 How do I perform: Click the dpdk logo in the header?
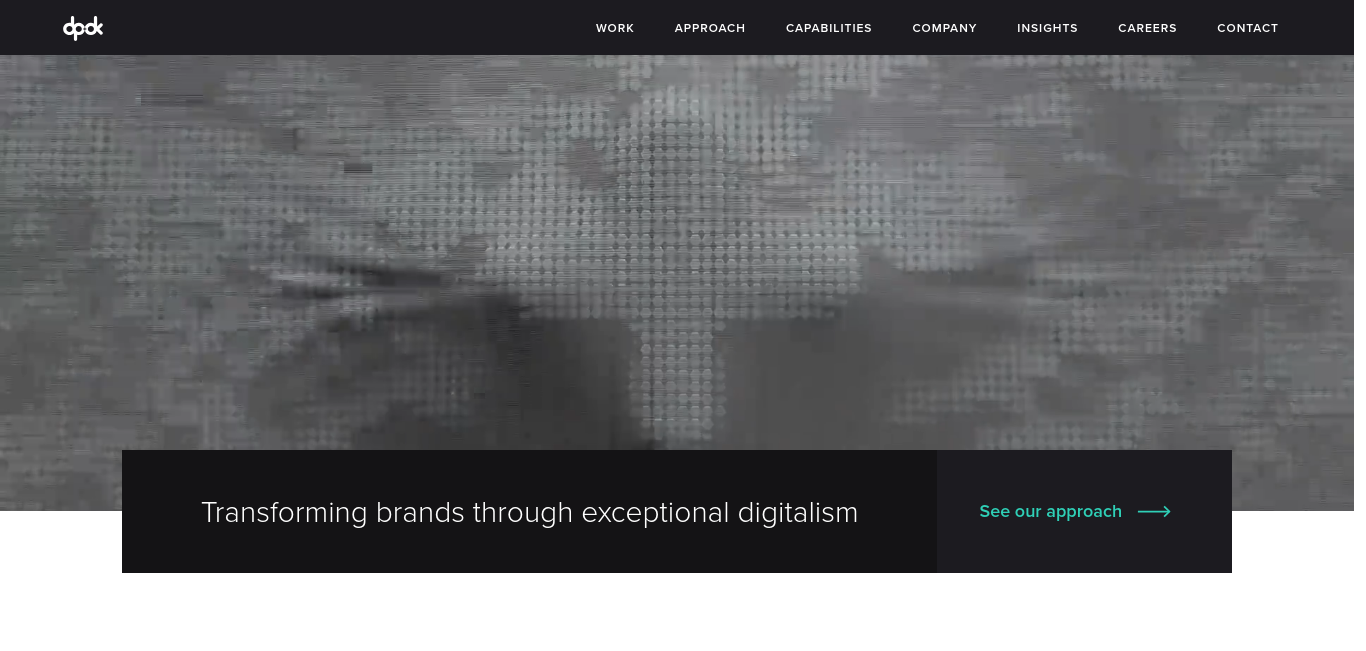pos(83,28)
